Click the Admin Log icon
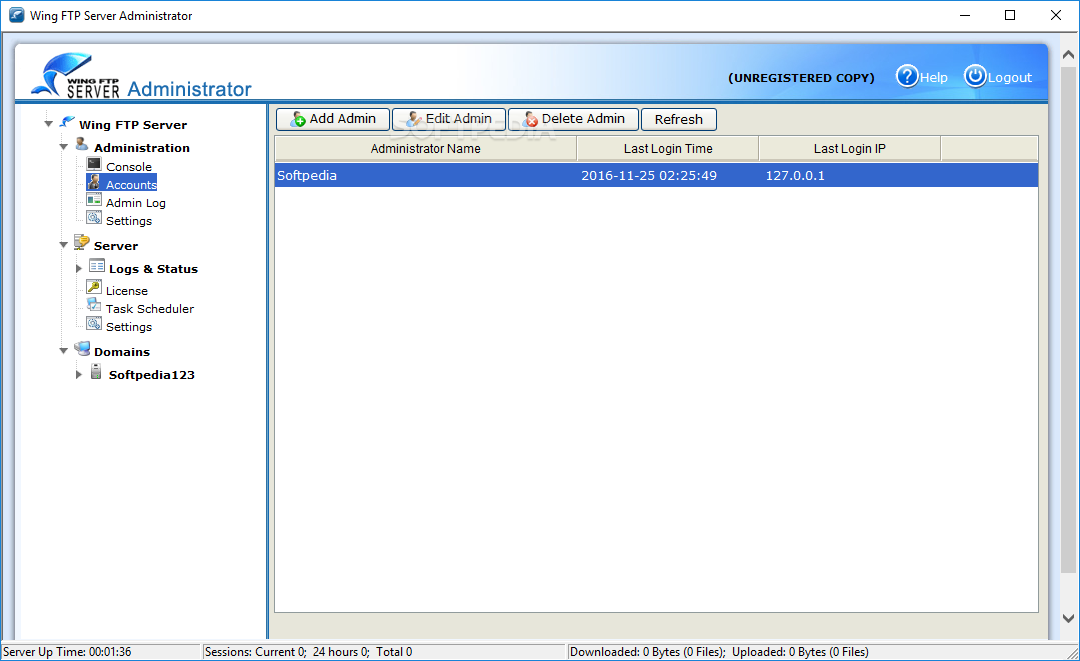 pyautogui.click(x=94, y=200)
